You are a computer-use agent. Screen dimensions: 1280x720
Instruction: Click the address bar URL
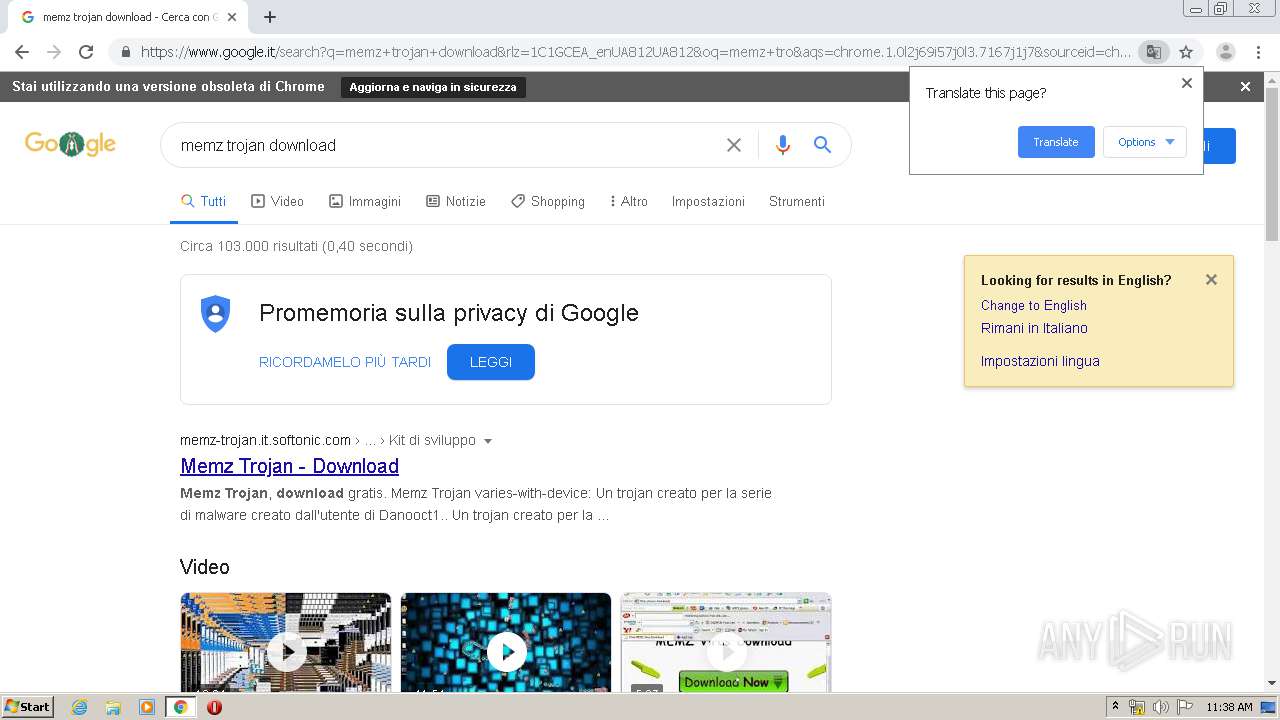pyautogui.click(x=635, y=52)
